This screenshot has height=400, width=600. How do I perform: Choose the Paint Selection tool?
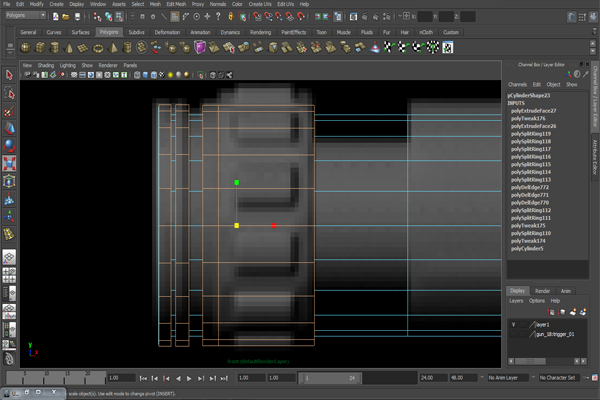[x=9, y=111]
